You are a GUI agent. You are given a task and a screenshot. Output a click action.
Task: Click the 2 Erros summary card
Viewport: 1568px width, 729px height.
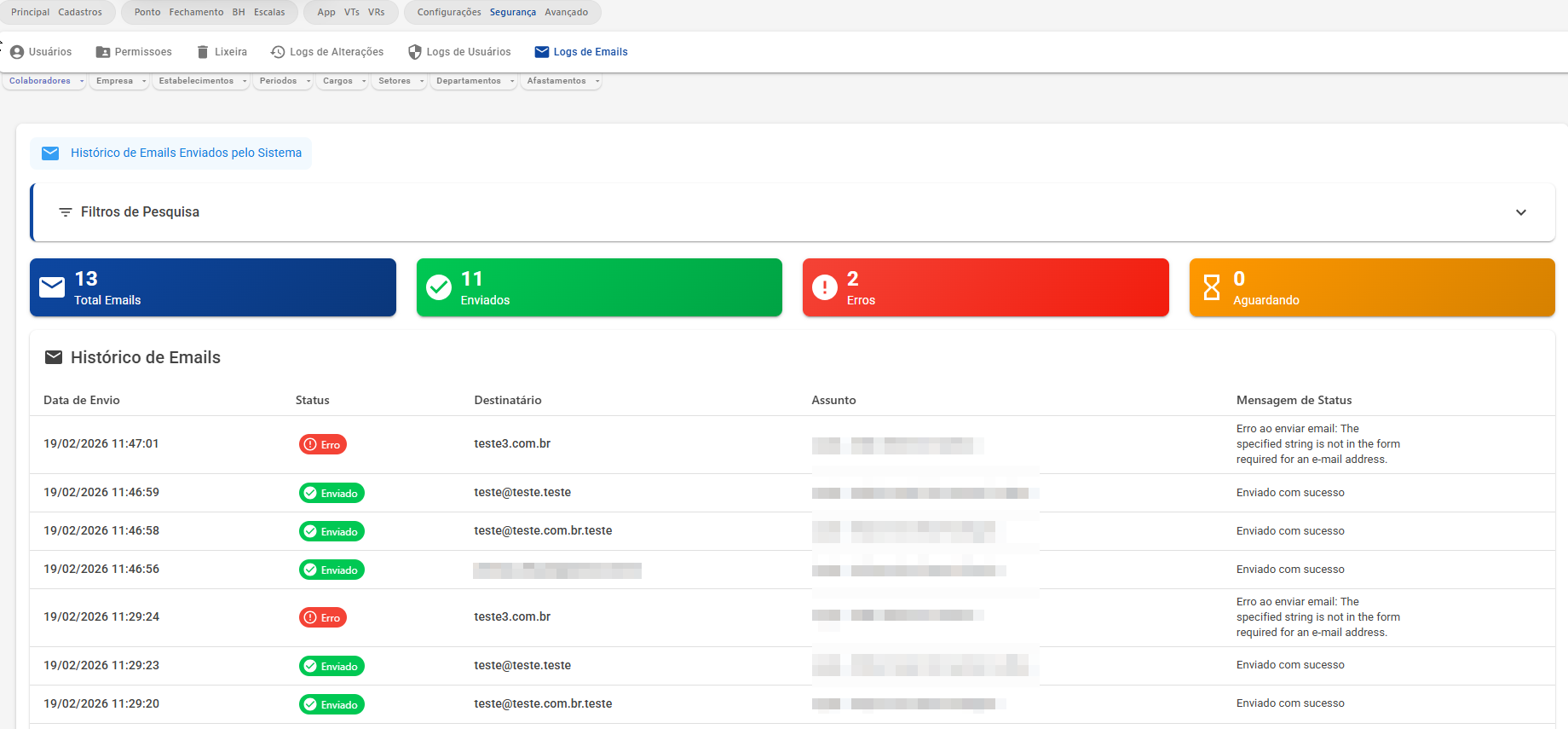pyautogui.click(x=986, y=287)
